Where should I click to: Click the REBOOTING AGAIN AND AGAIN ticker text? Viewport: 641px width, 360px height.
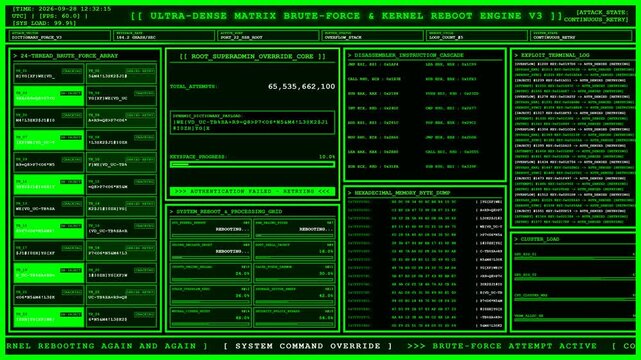117,346
